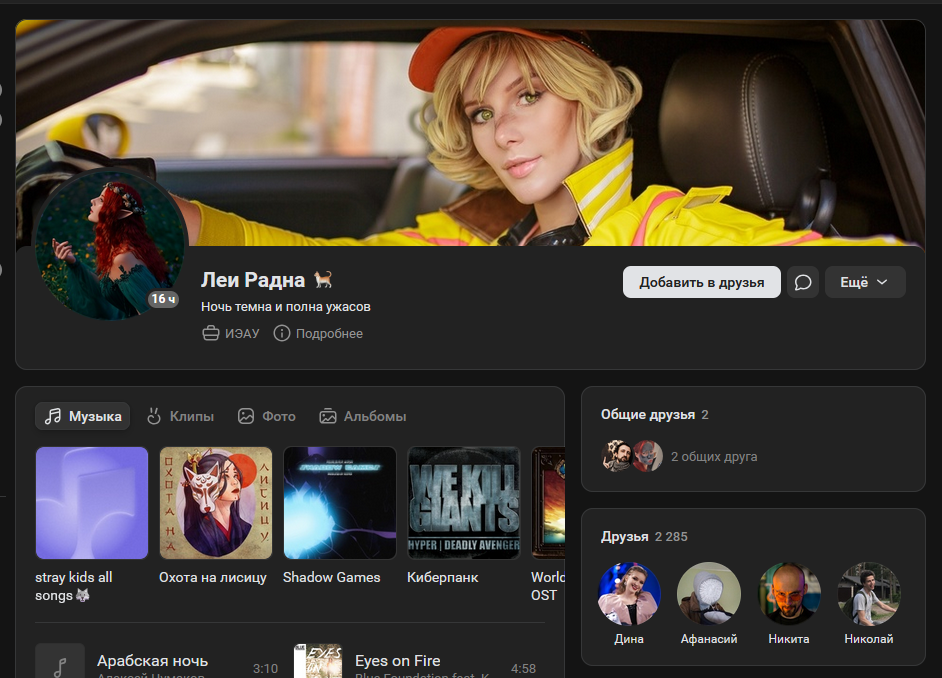Click the 2 общих друга link

click(x=714, y=456)
